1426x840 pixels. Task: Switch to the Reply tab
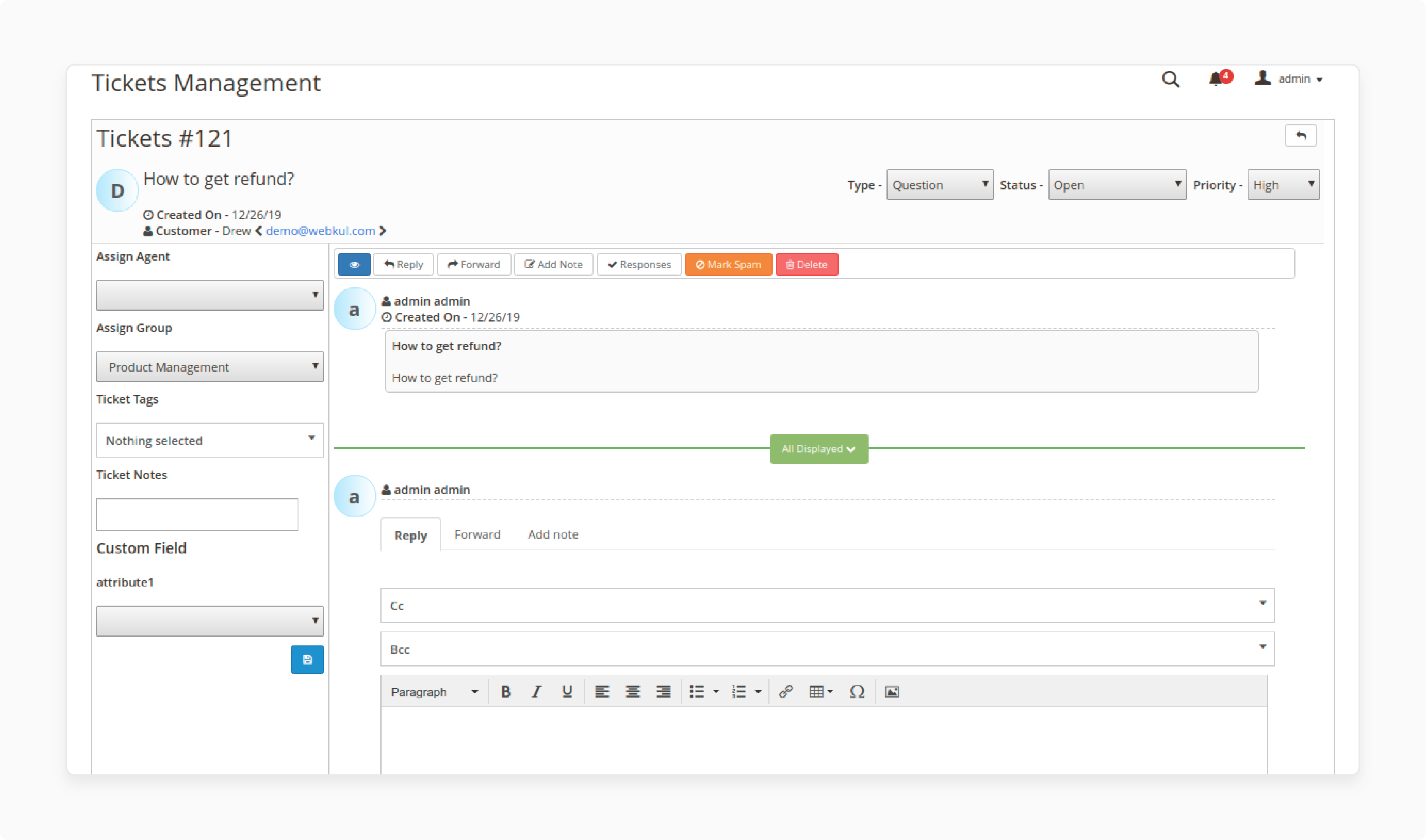[411, 535]
